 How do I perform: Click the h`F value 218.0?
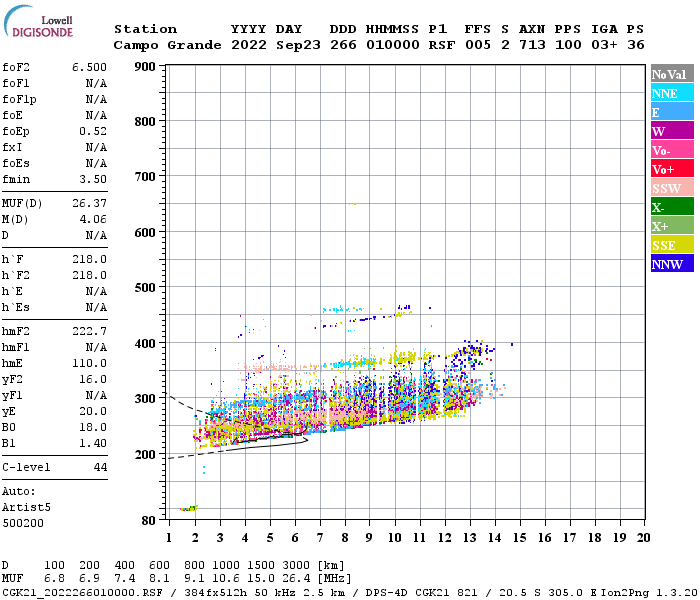pyautogui.click(x=89, y=259)
